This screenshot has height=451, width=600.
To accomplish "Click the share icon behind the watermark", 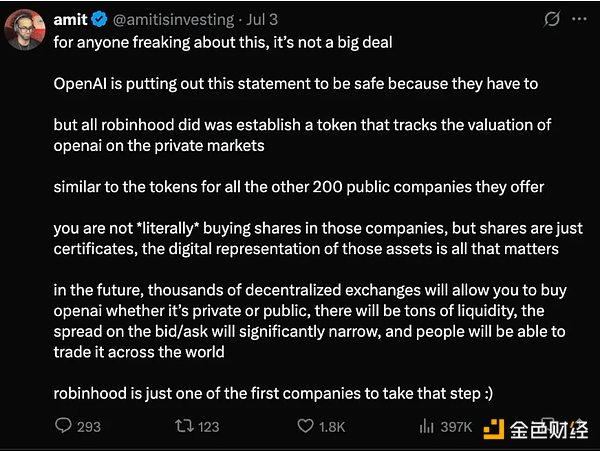I will click(x=579, y=426).
